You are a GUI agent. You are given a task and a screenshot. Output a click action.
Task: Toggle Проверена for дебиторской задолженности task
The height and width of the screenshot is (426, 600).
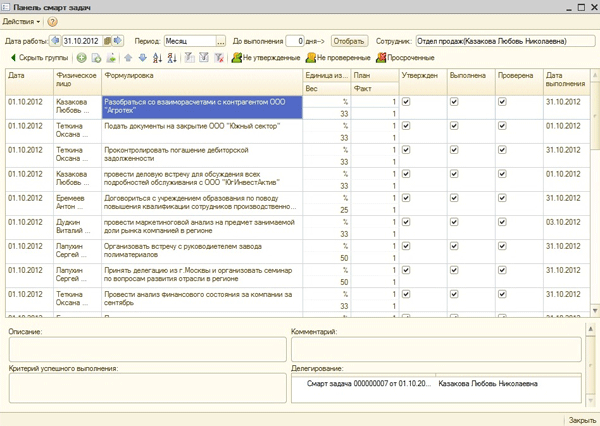pos(502,150)
